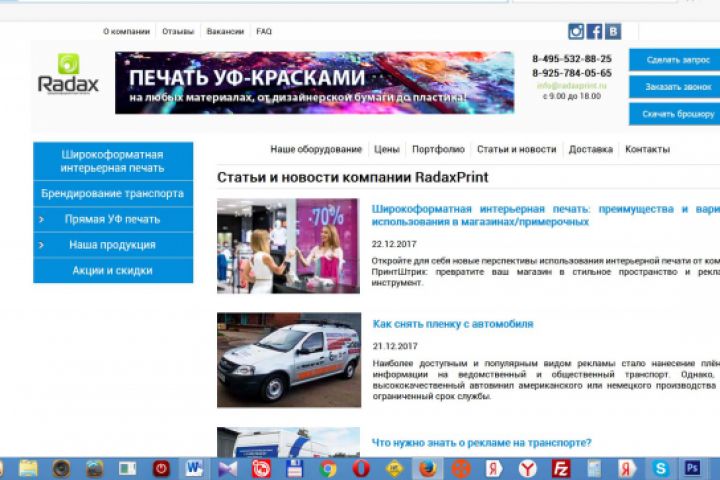
Task: Open the Instagram social icon
Action: [576, 31]
